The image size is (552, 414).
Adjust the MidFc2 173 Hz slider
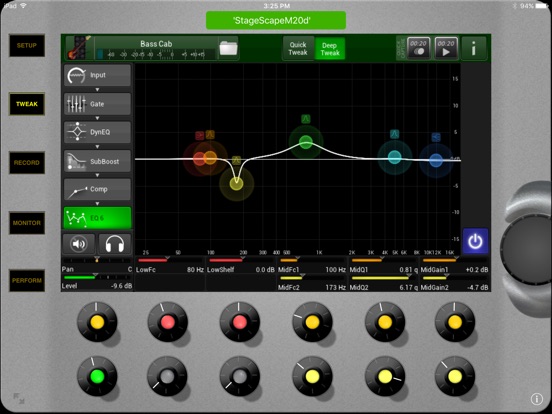coord(312,278)
